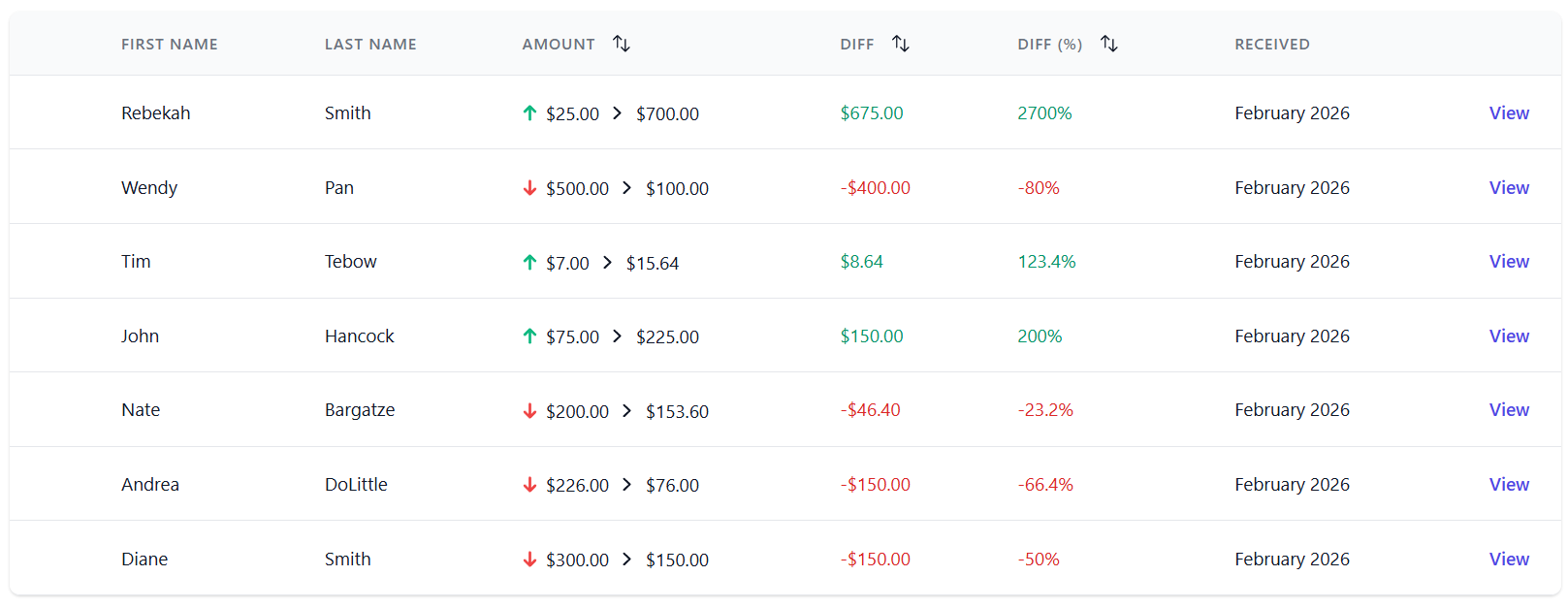Click chevron between $200.00 and $153.60
This screenshot has width=1568, height=608.
click(627, 411)
